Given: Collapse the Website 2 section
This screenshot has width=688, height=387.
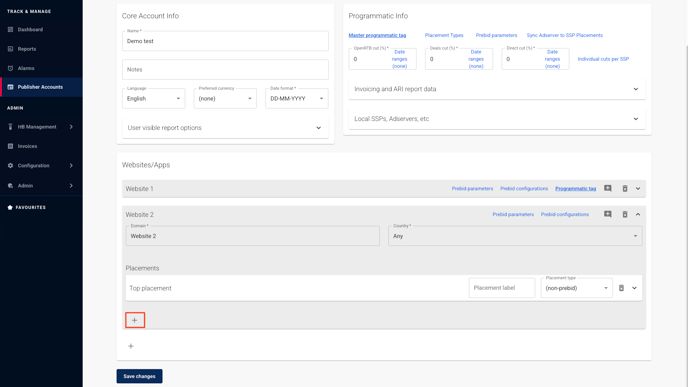Looking at the screenshot, I should pyautogui.click(x=638, y=215).
